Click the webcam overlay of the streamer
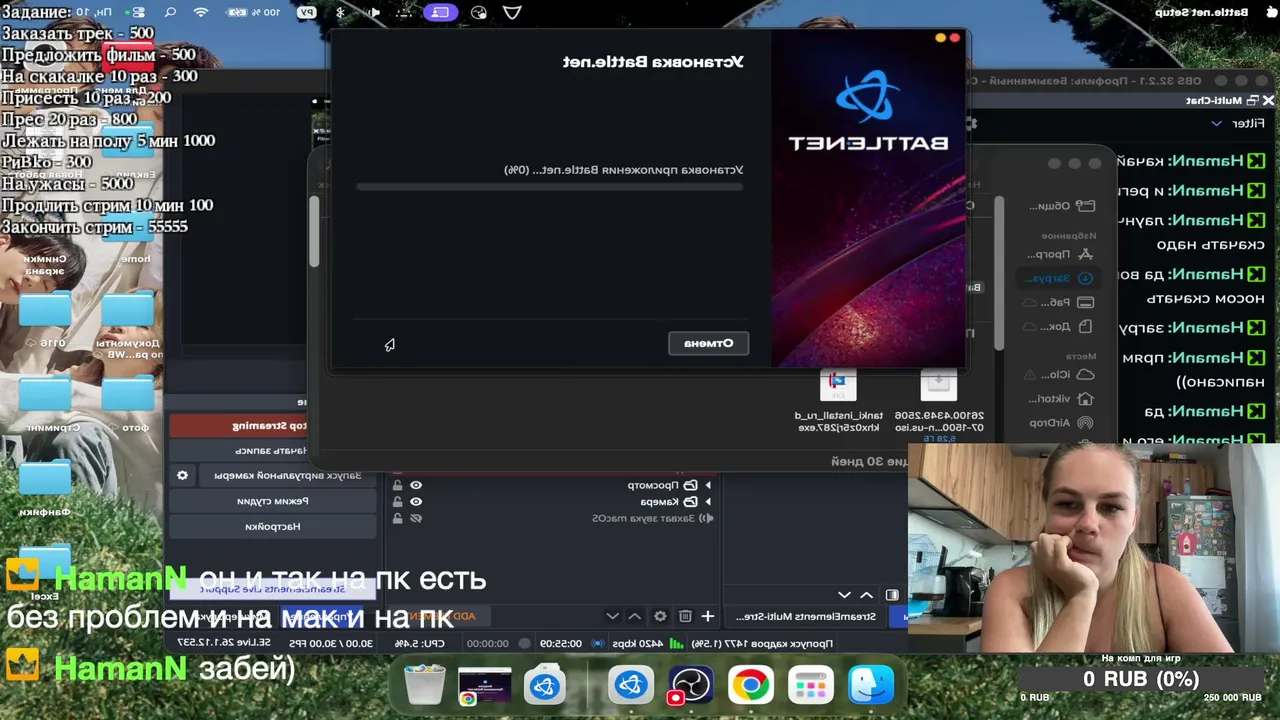The height and width of the screenshot is (720, 1280). click(x=1094, y=548)
